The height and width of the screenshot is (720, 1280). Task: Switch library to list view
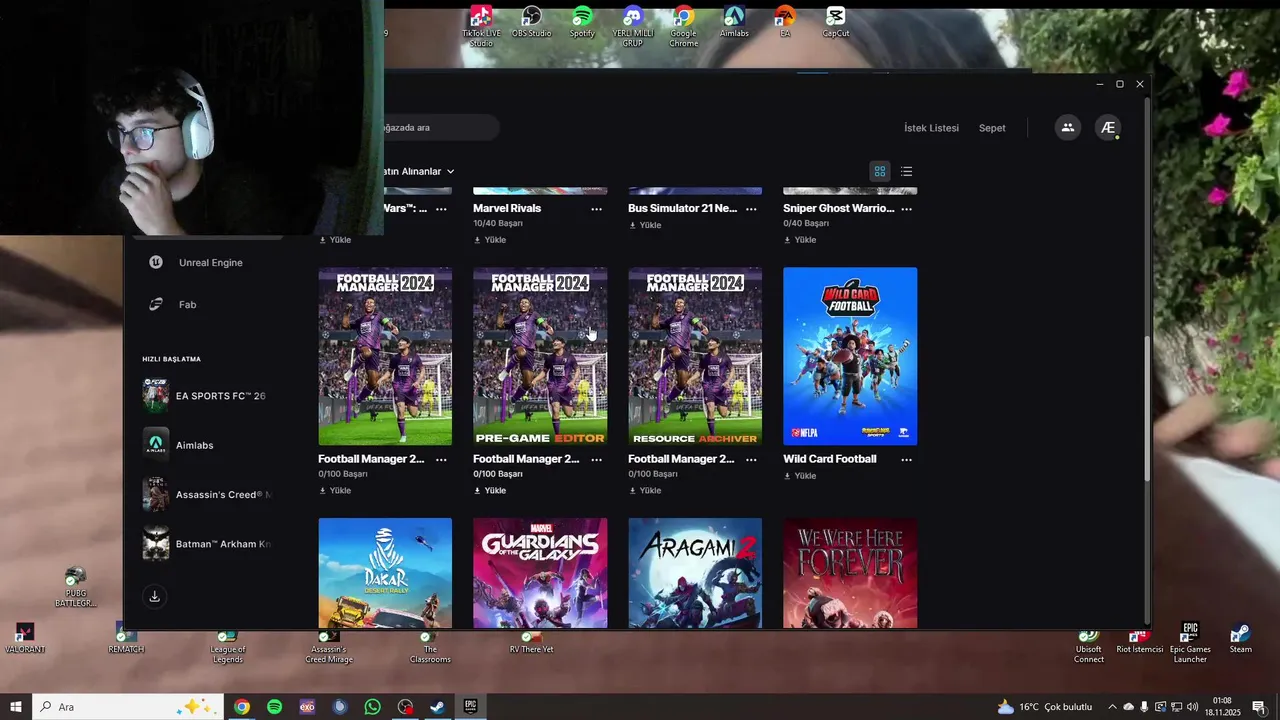906,171
